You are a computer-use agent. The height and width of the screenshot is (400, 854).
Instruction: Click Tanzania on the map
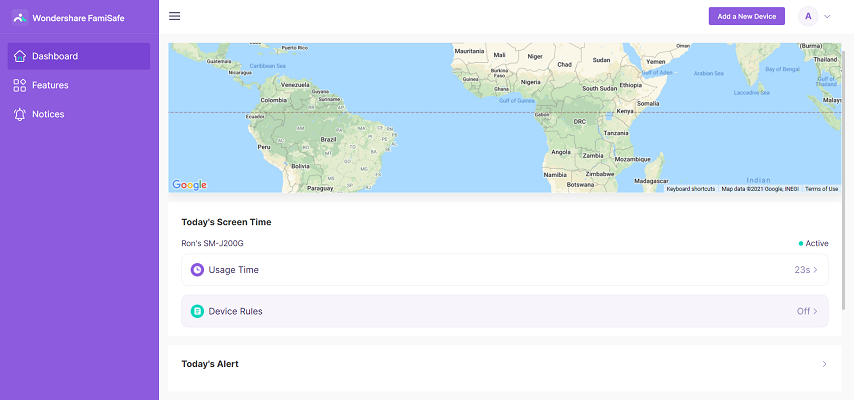tap(616, 133)
